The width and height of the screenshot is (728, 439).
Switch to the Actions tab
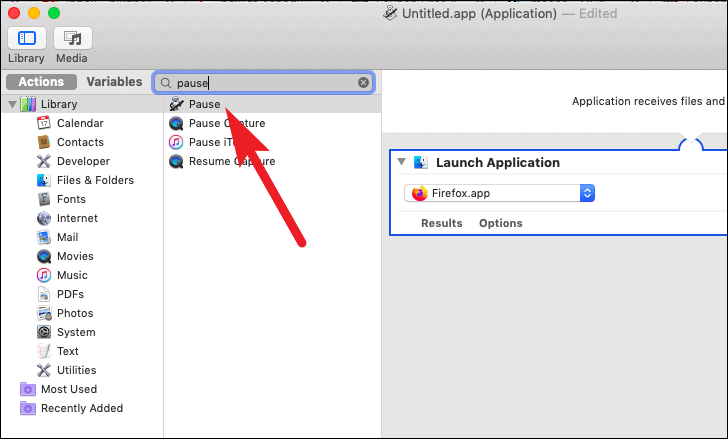41,82
